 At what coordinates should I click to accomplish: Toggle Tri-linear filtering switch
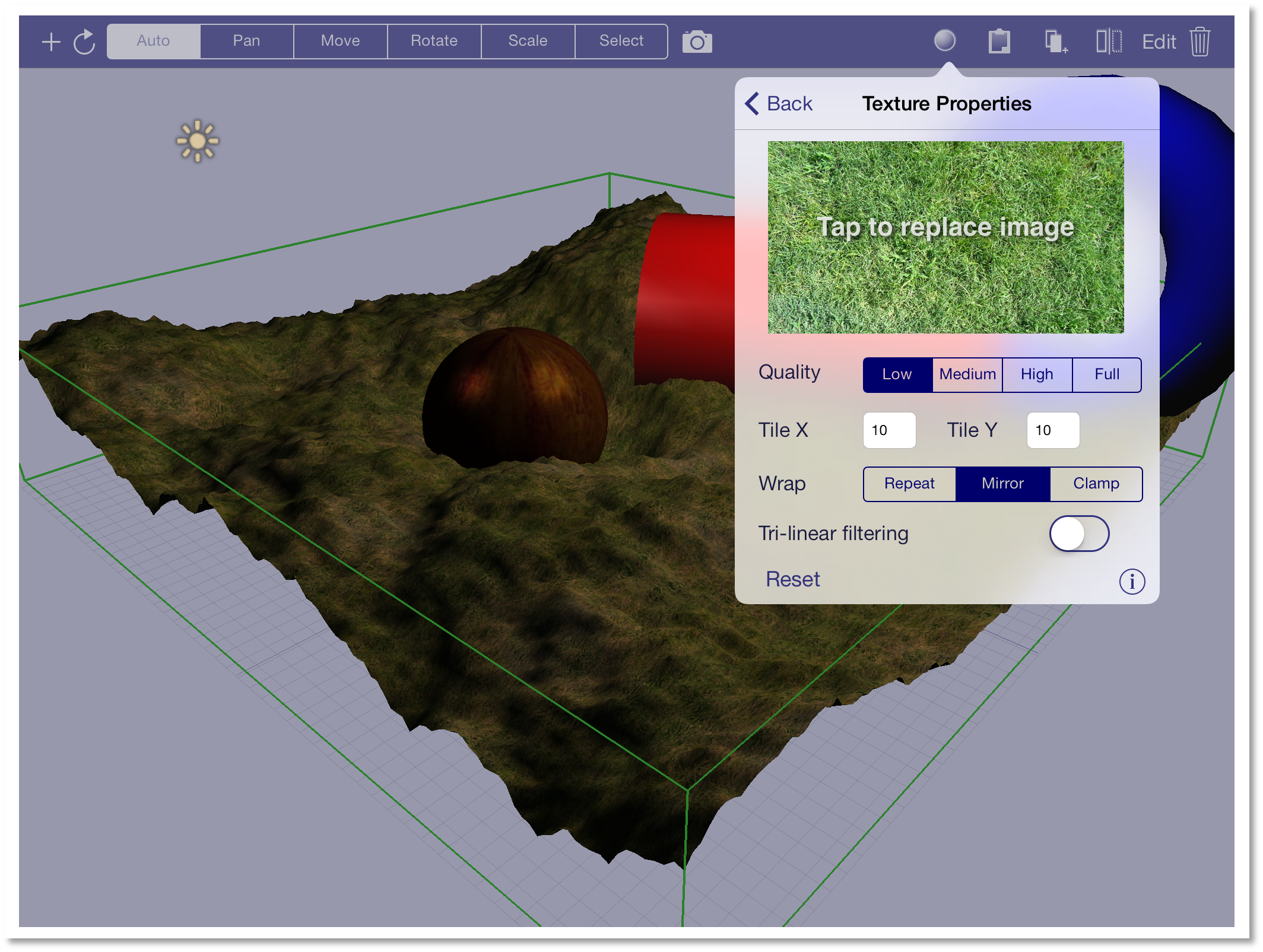(1079, 534)
